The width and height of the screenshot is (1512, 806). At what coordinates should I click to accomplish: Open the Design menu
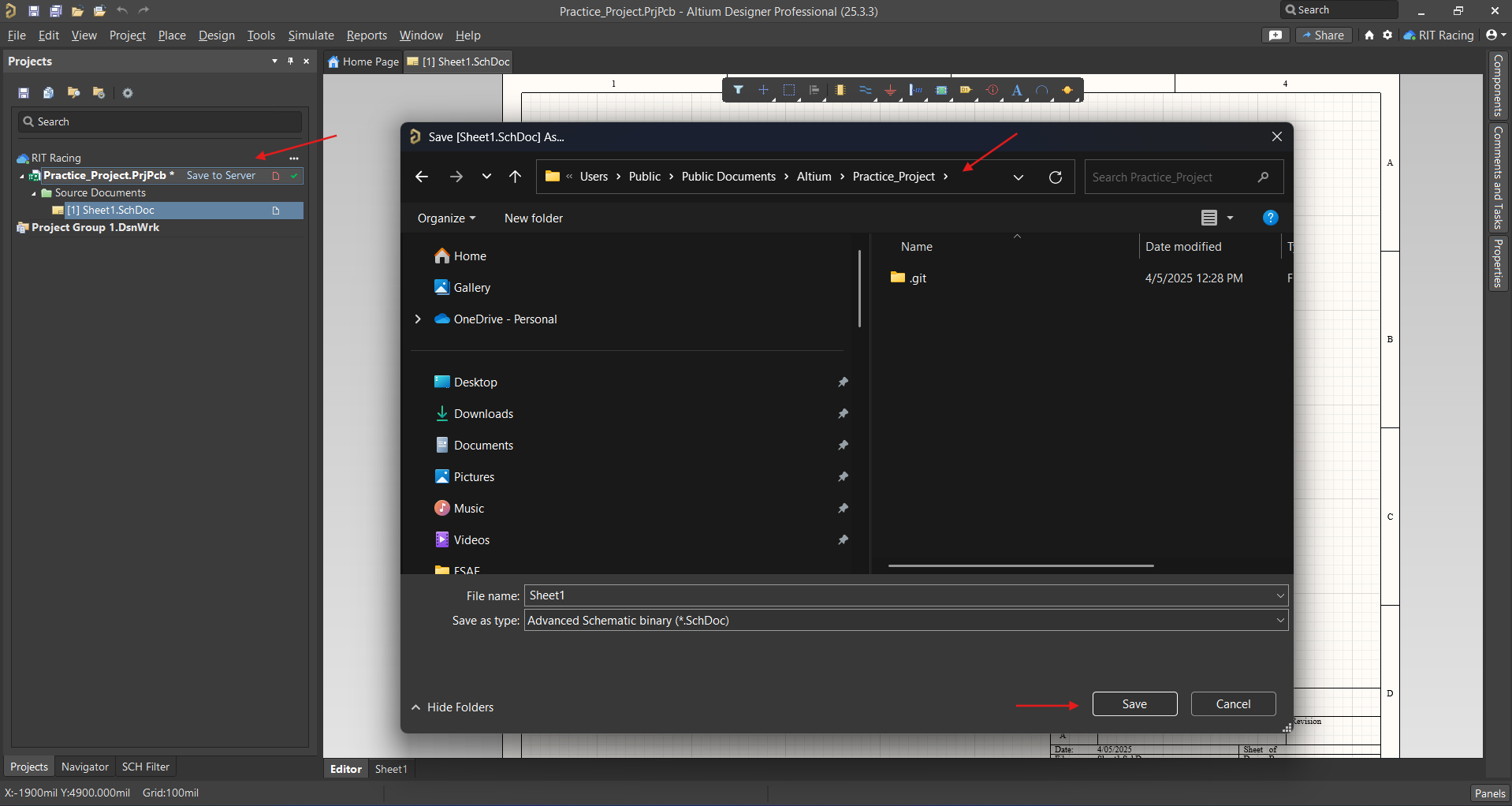tap(217, 35)
